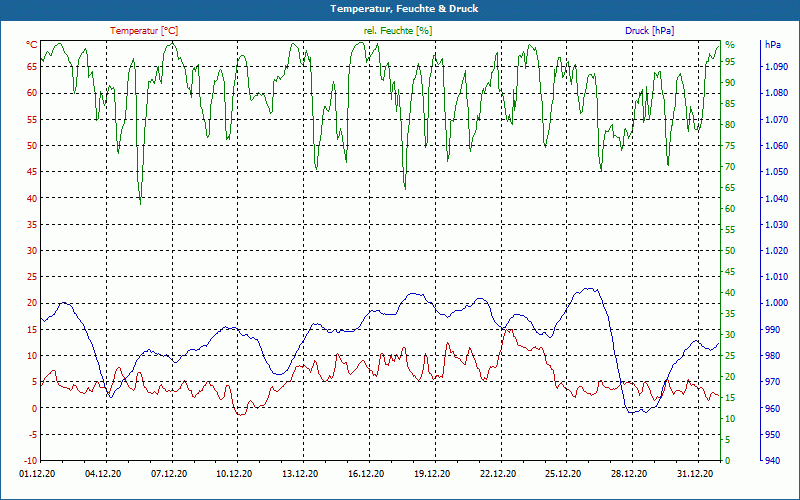
Task: Click the date label 01.12.20
Action: tap(37, 474)
